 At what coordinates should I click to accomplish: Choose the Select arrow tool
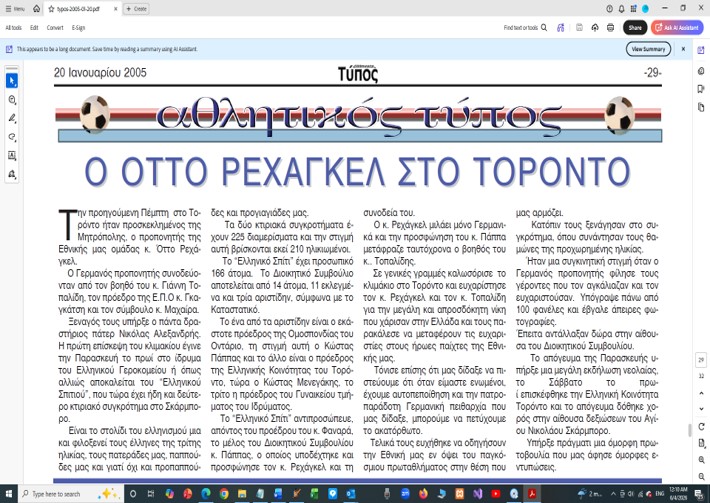12,81
